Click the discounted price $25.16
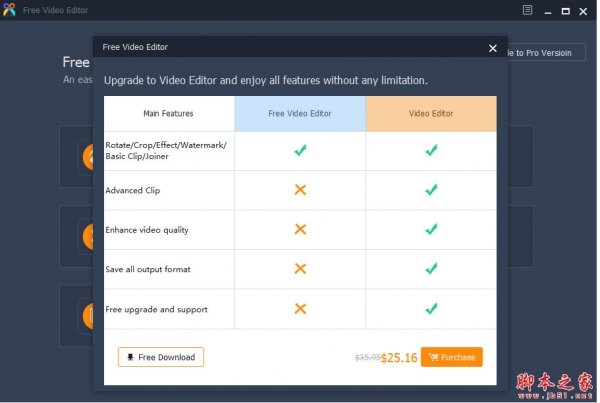This screenshot has height=403, width=600. pos(401,359)
